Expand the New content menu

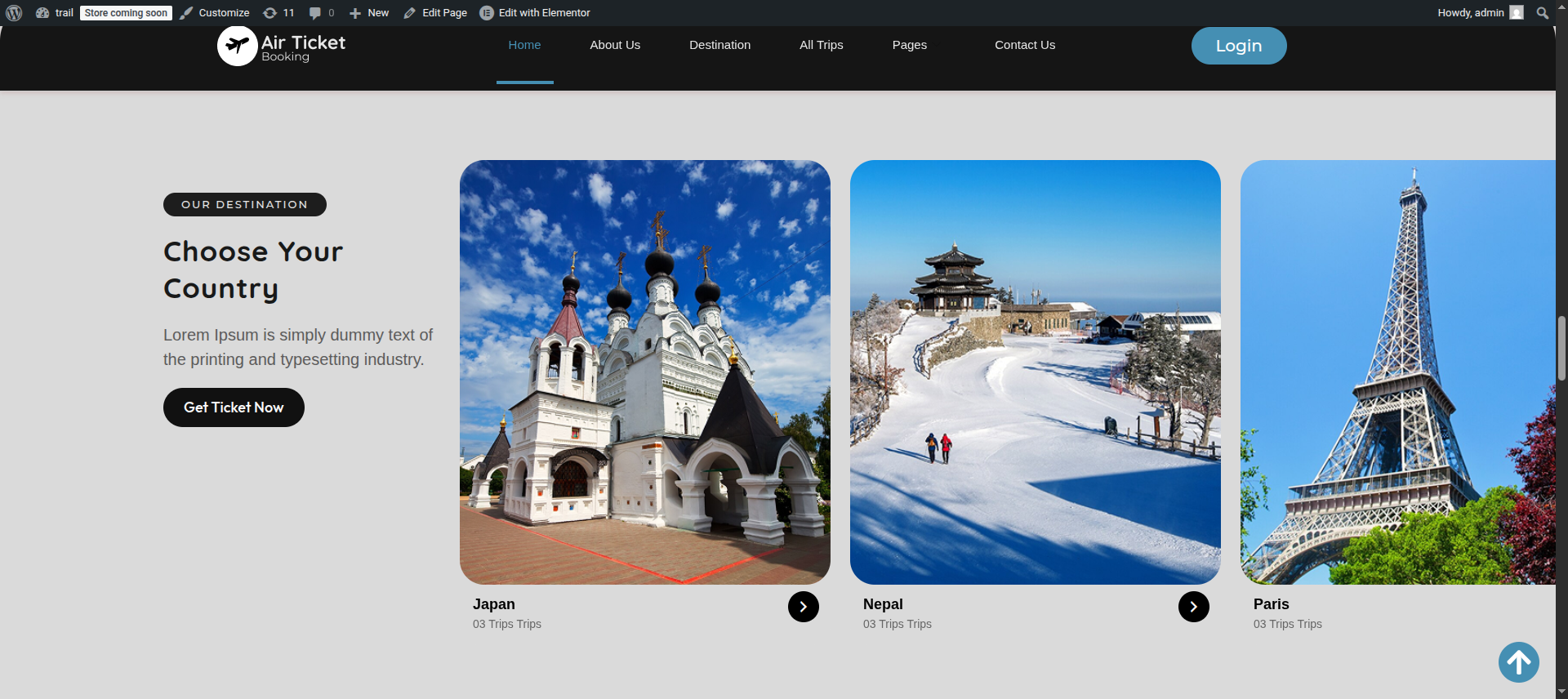click(x=369, y=13)
